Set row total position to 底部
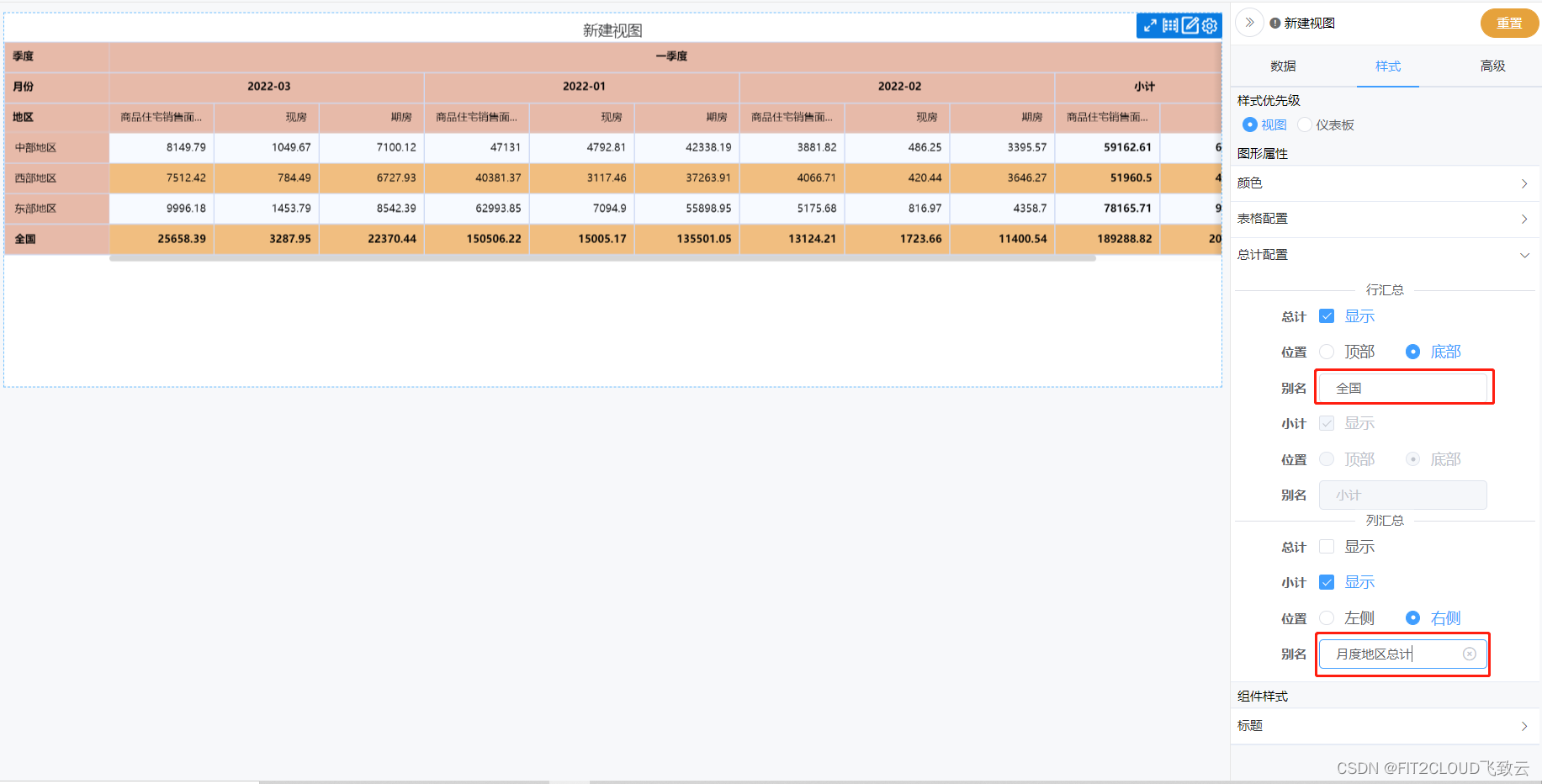Image resolution: width=1542 pixels, height=784 pixels. click(x=1412, y=352)
